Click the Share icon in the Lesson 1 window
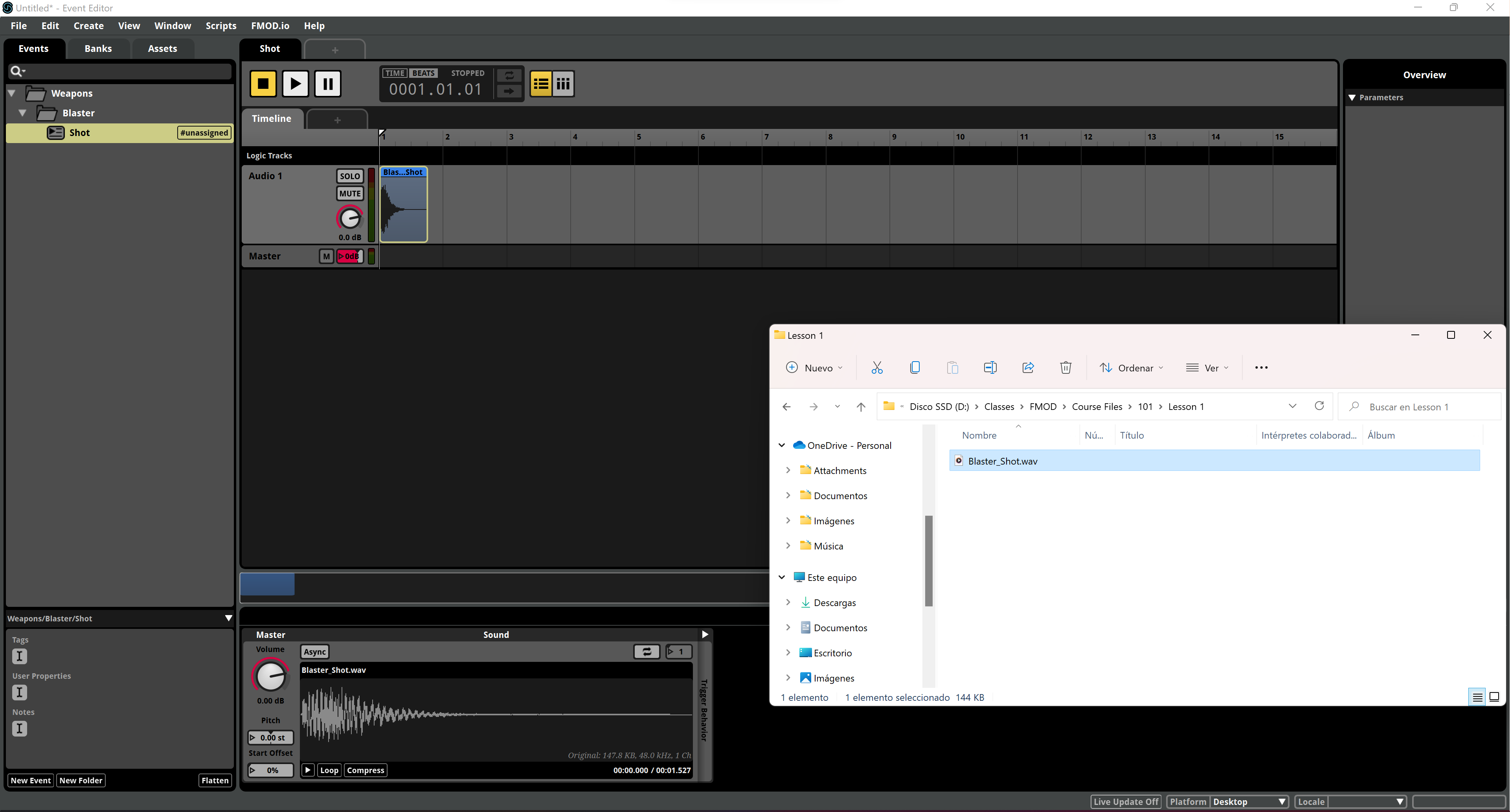1510x812 pixels. 1028,367
